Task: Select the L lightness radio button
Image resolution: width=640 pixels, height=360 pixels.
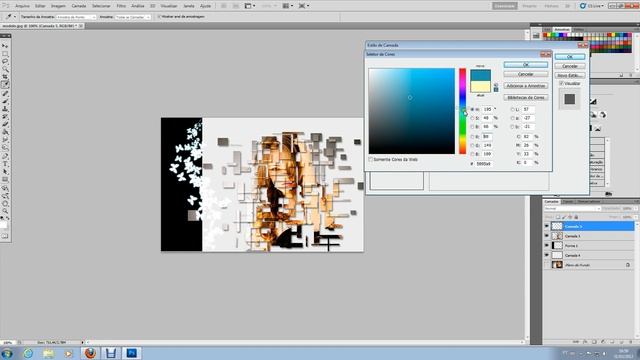Action: coord(513,109)
